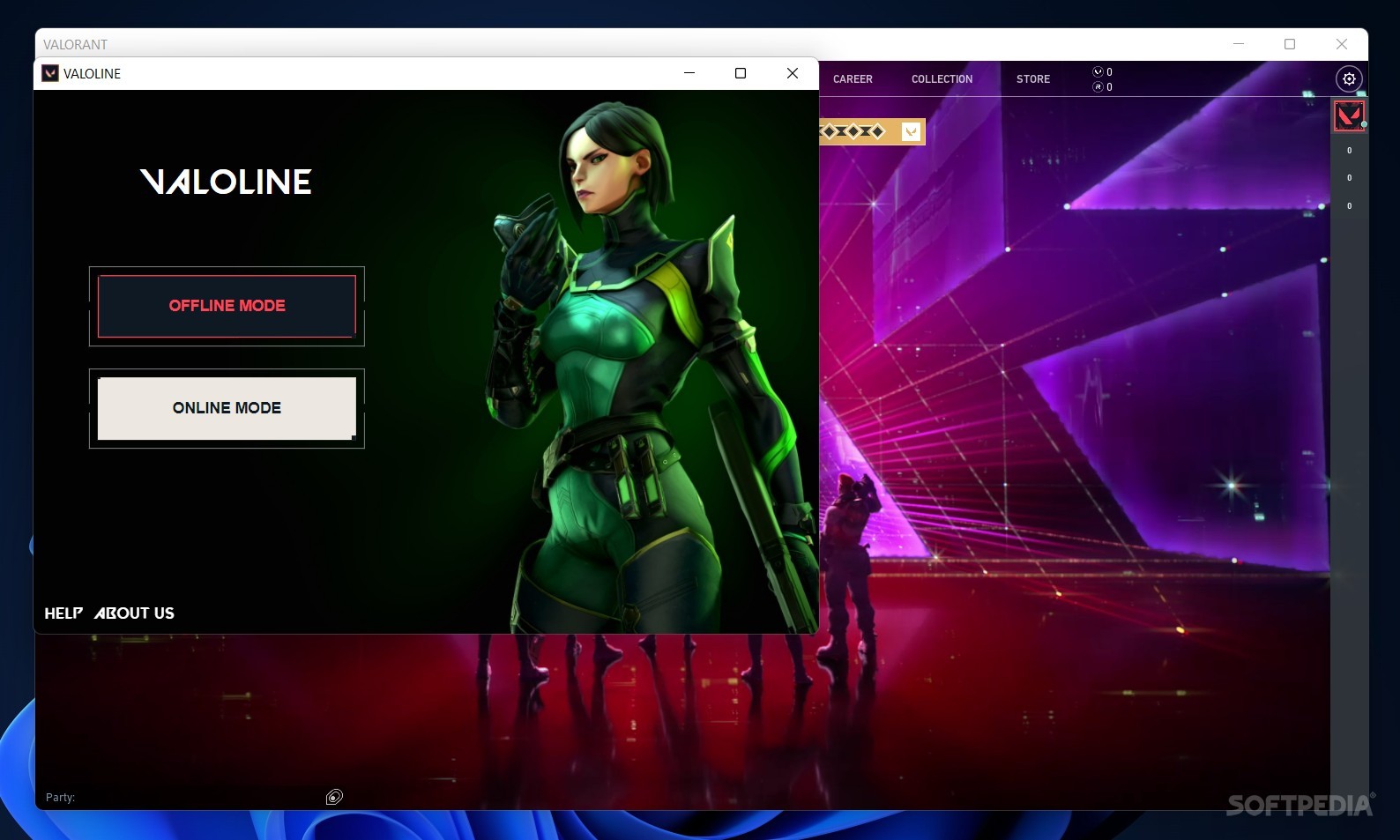Choose the Online Mode button

click(227, 408)
